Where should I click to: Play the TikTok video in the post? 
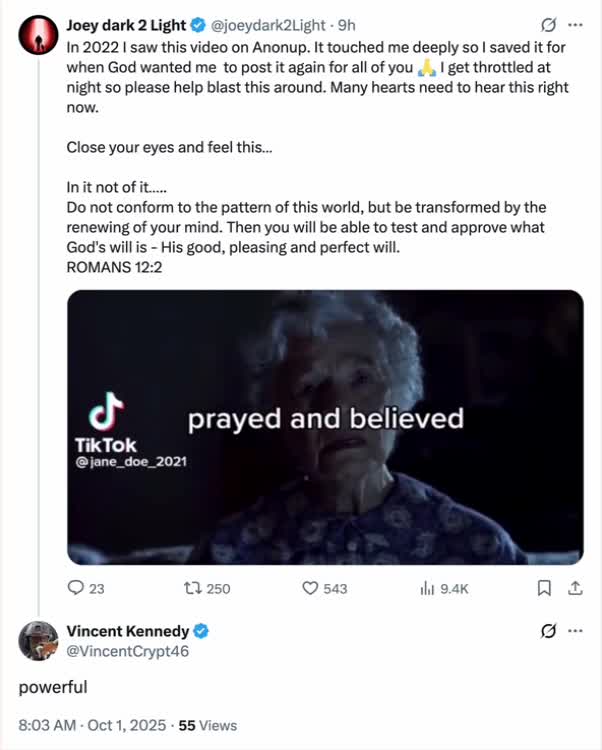coord(325,427)
